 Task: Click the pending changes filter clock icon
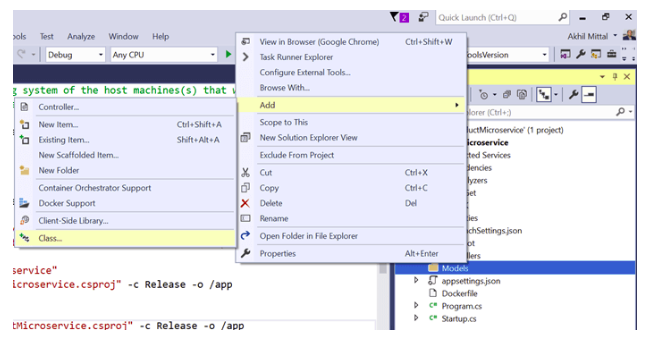484,95
